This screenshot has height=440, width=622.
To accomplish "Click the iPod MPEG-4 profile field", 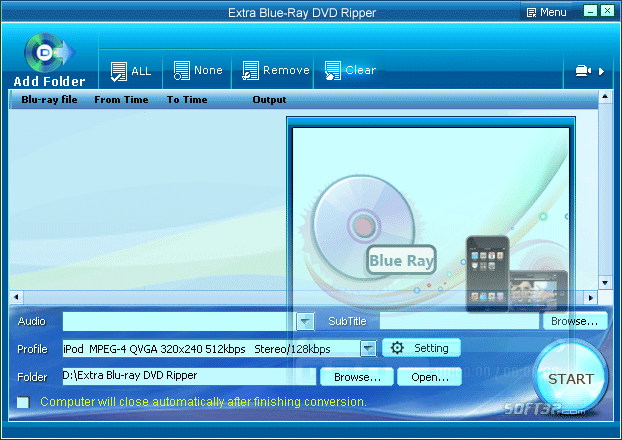I will click(x=211, y=349).
